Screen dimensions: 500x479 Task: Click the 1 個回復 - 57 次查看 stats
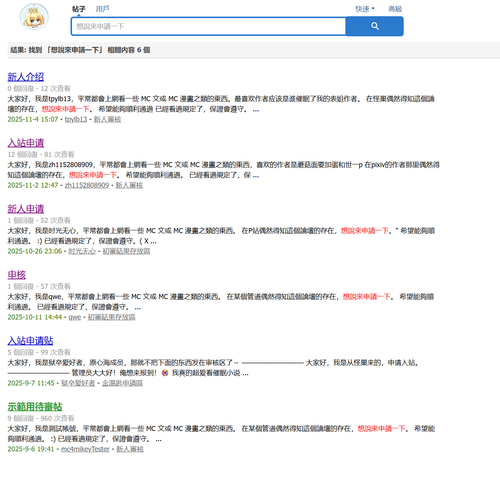(39, 287)
